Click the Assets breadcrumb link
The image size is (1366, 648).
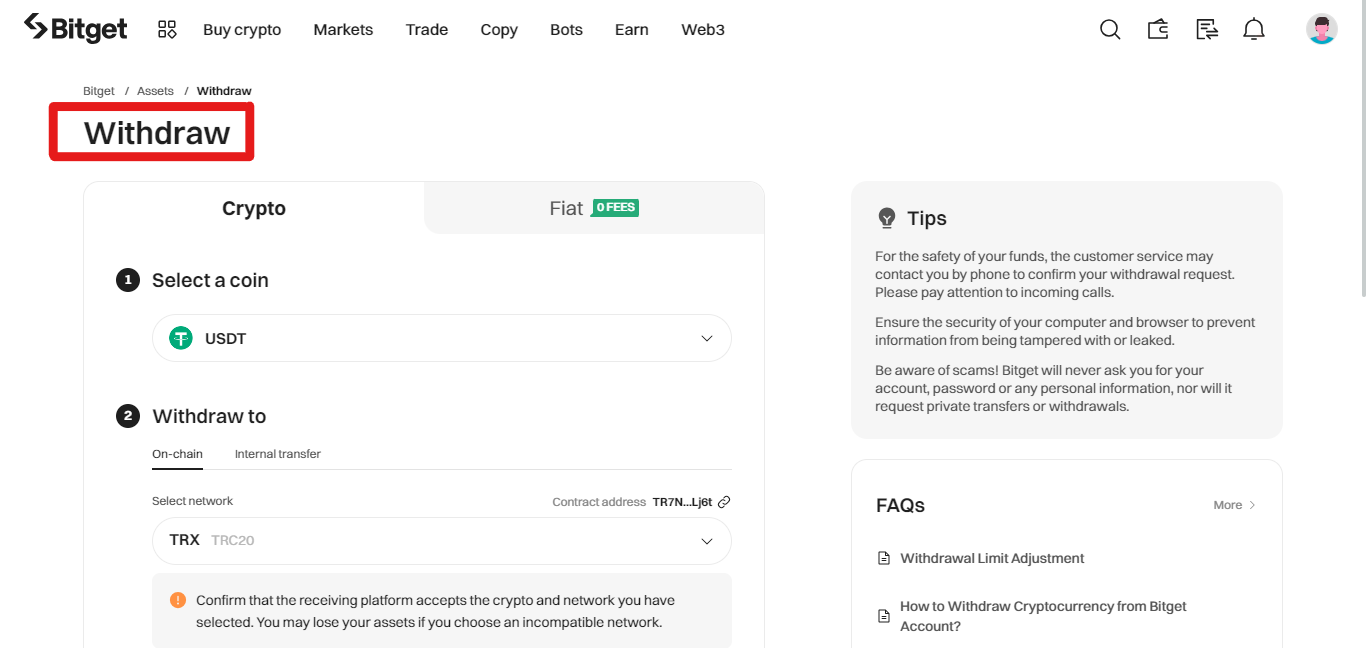[155, 91]
